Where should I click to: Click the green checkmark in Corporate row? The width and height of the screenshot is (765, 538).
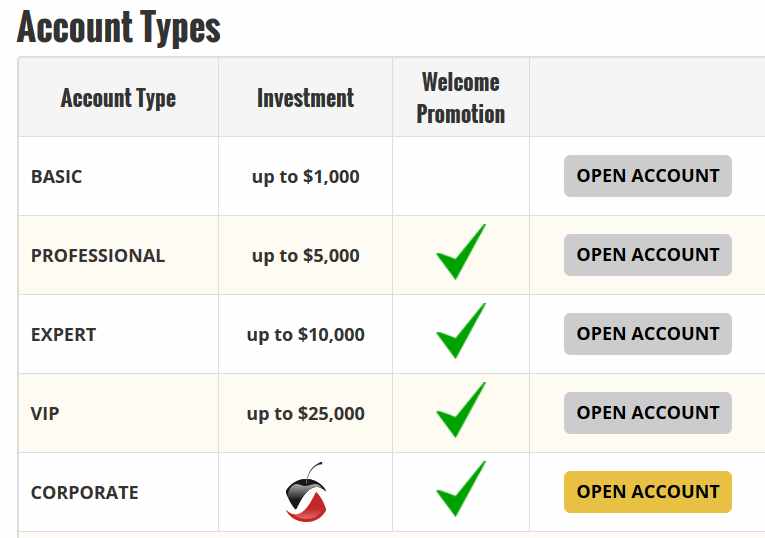[461, 489]
